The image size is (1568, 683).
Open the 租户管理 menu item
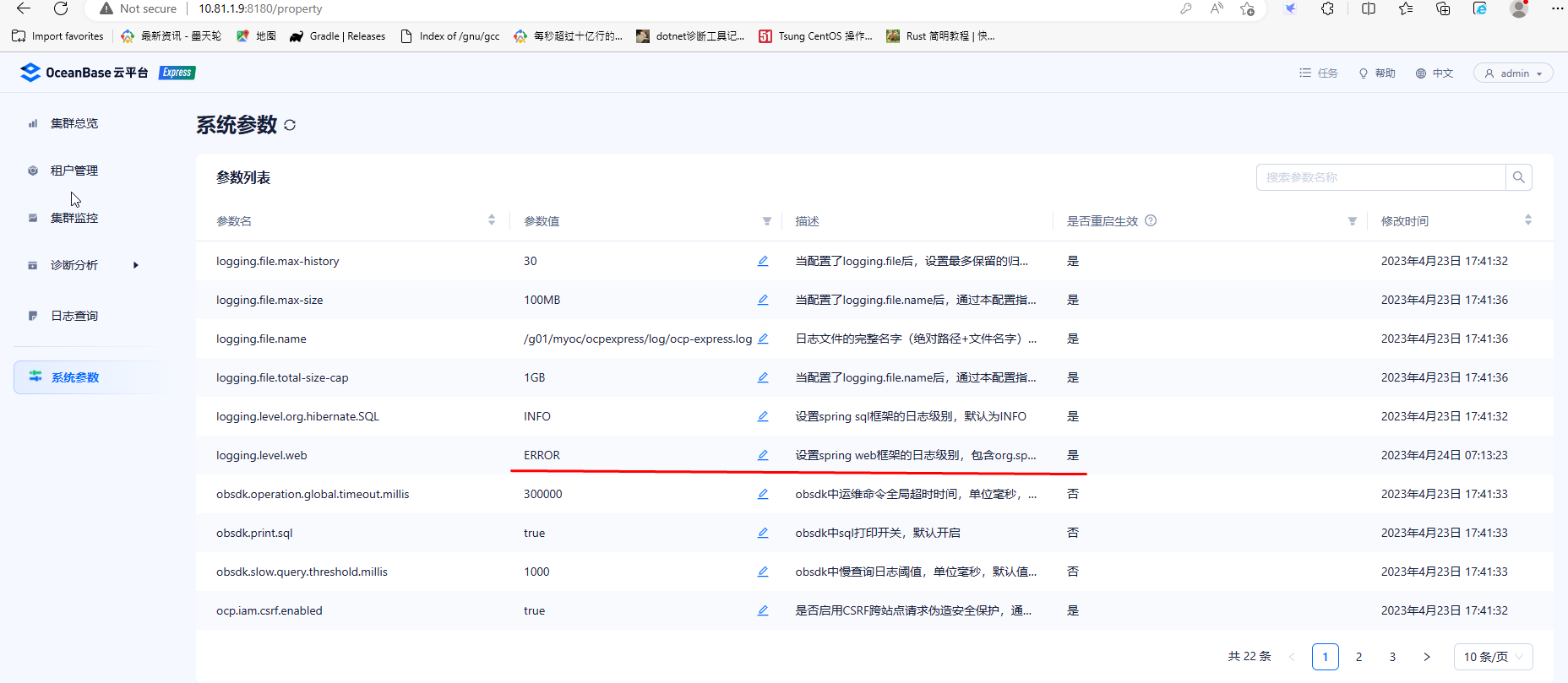pos(74,171)
